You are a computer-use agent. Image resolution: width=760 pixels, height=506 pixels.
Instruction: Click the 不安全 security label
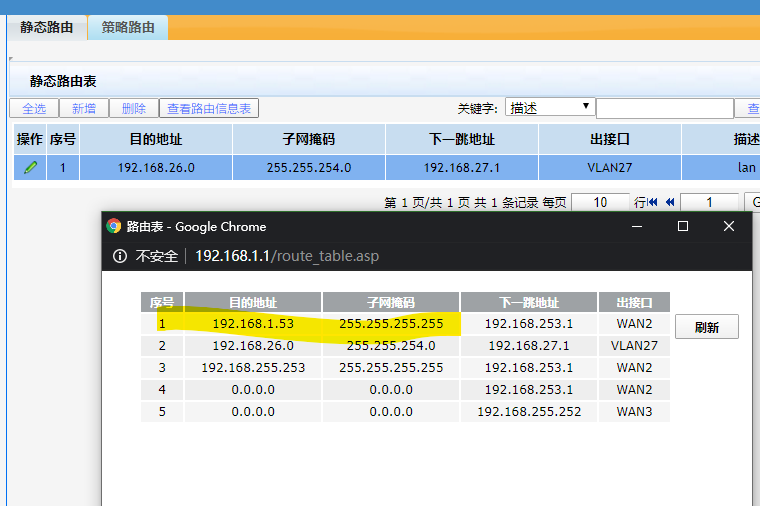157,256
